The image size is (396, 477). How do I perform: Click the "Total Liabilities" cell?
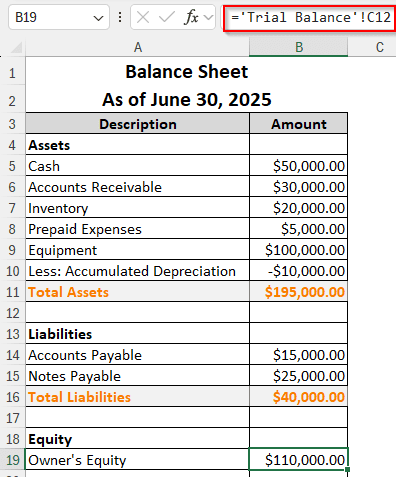pos(138,397)
